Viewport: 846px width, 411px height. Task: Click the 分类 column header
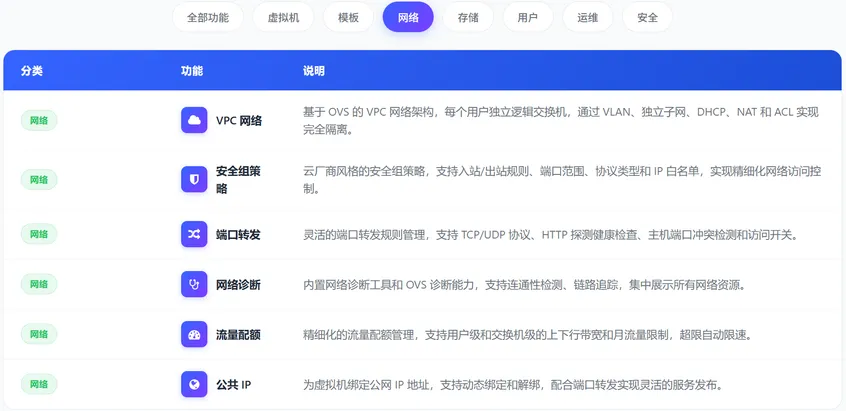[32, 71]
